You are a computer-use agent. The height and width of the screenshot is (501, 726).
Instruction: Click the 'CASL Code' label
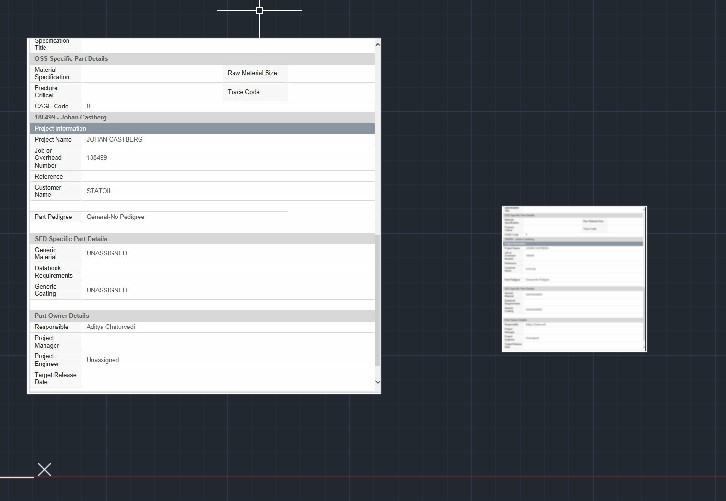point(51,106)
